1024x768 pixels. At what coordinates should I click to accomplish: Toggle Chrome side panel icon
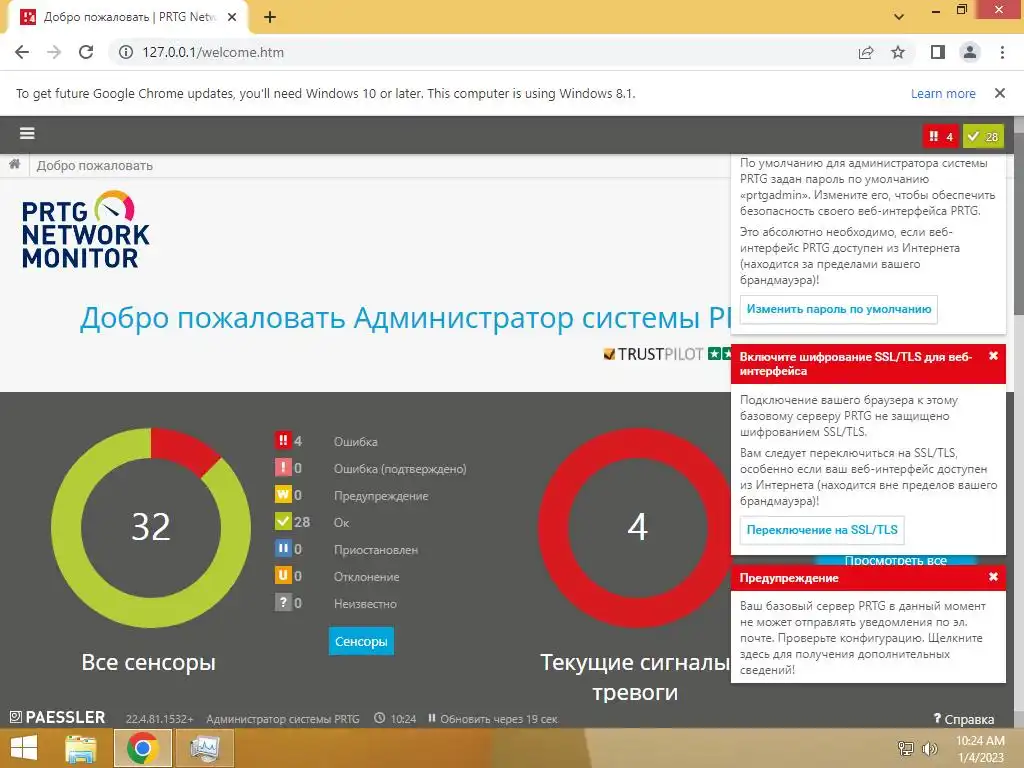point(938,52)
